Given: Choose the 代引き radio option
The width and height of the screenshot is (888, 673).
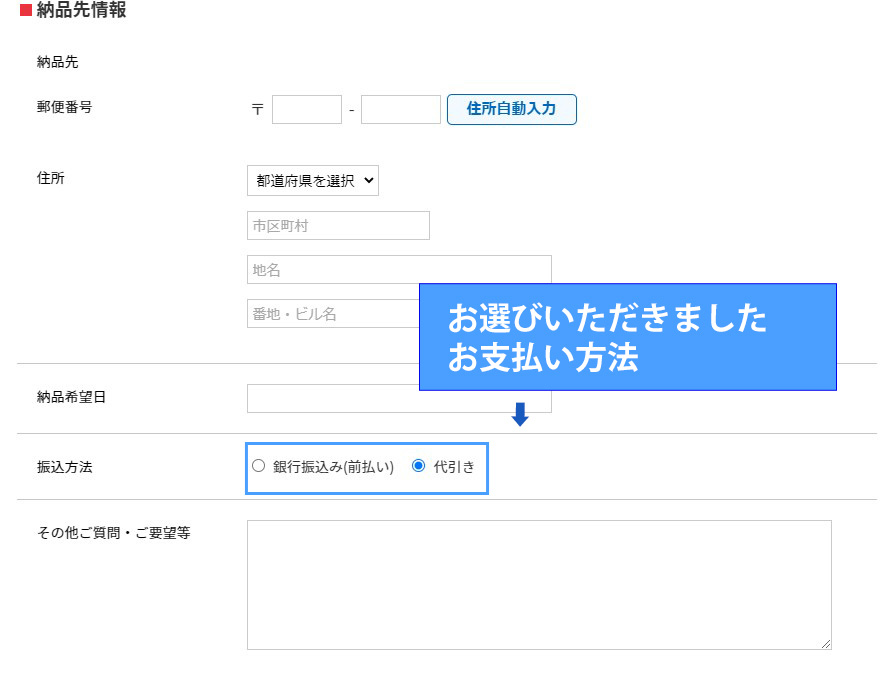Looking at the screenshot, I should click(419, 466).
